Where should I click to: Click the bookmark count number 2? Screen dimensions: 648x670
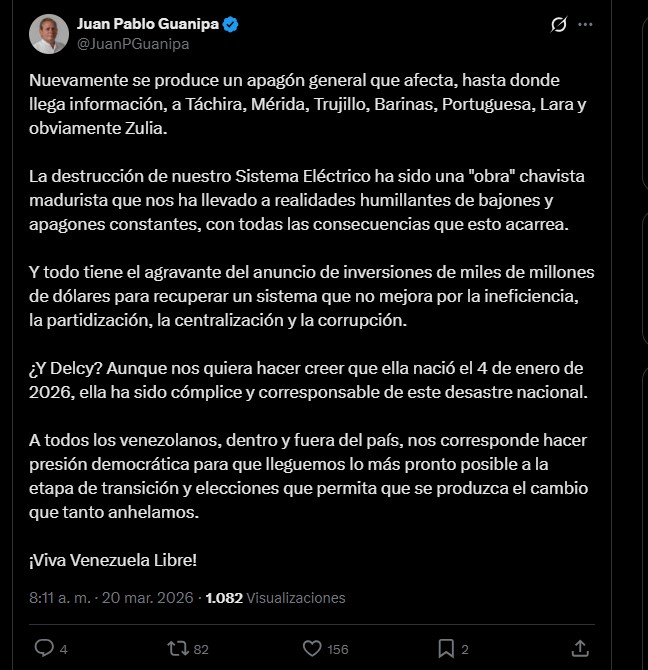pyautogui.click(x=465, y=649)
